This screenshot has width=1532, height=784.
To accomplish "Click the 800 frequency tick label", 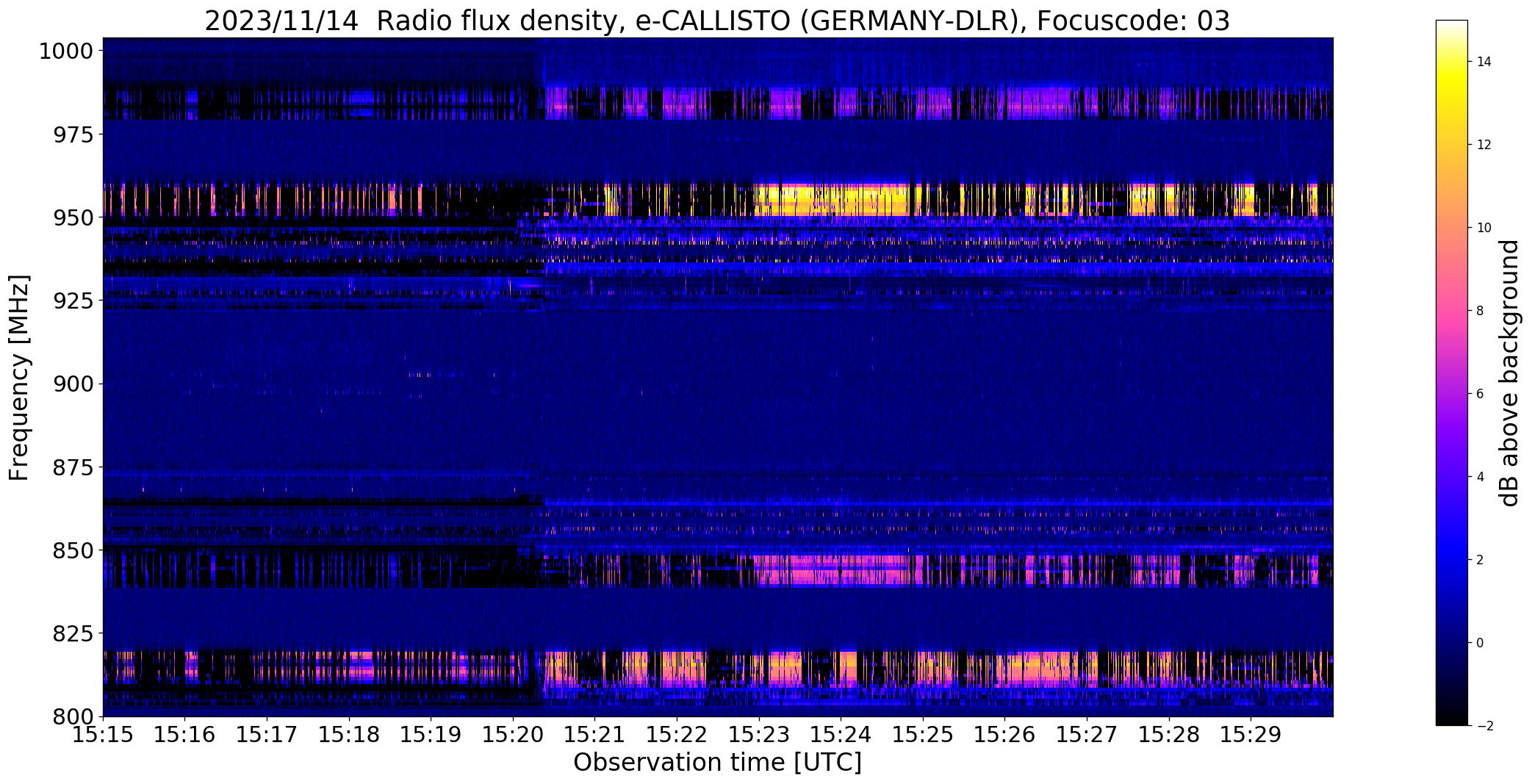I will coord(73,716).
